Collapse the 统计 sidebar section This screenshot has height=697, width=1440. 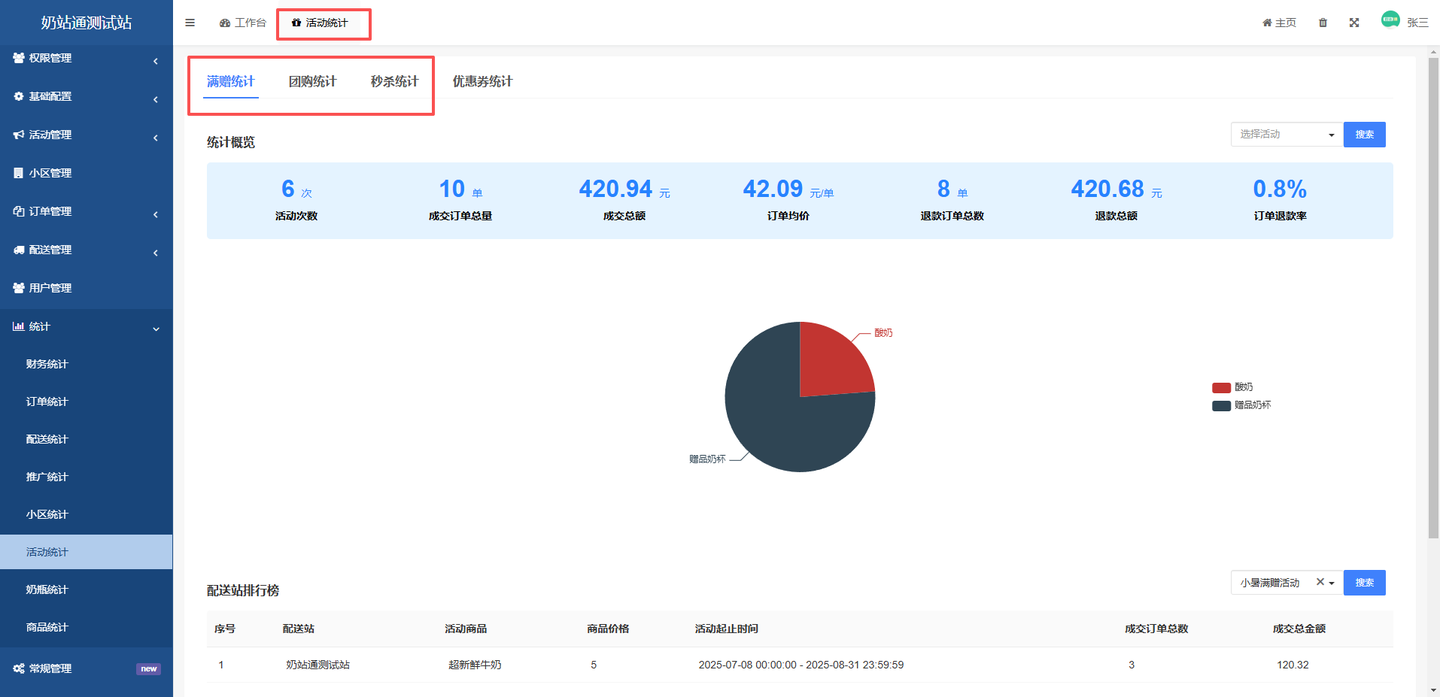86,327
